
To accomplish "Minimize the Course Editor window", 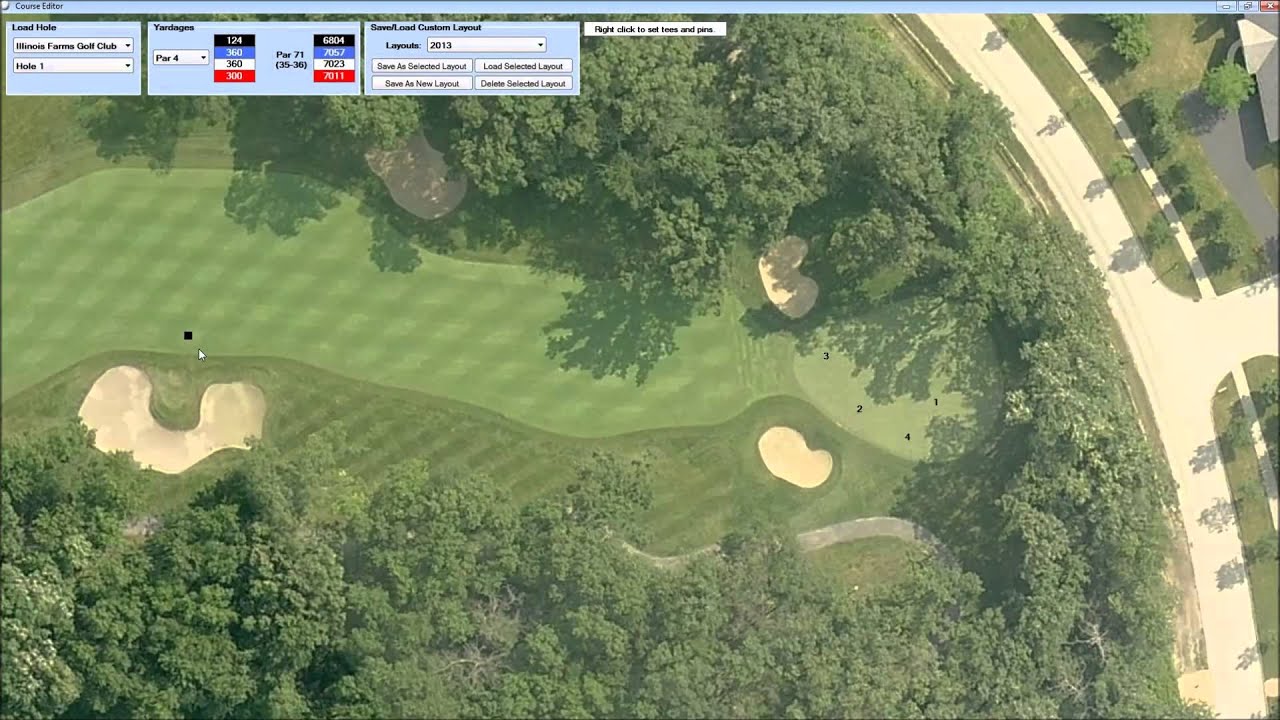I will pyautogui.click(x=1228, y=6).
